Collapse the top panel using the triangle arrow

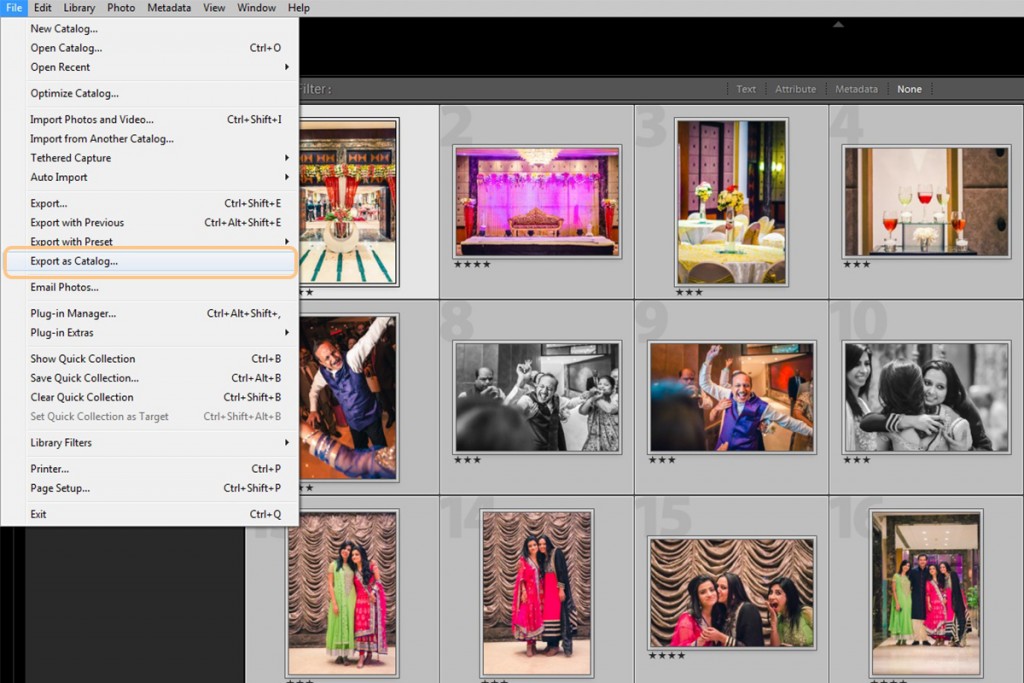pyautogui.click(x=838, y=24)
